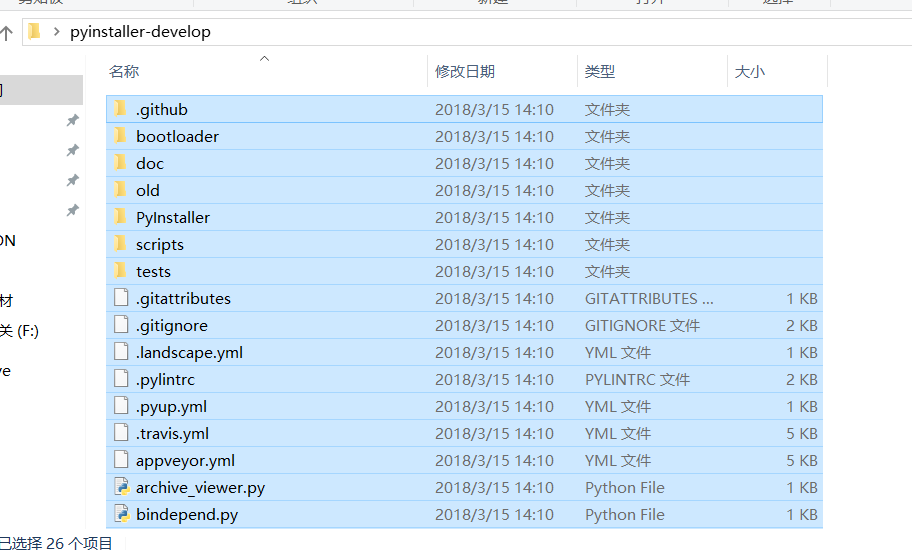
Task: Click the .pylintrc file icon
Action: coord(121,379)
